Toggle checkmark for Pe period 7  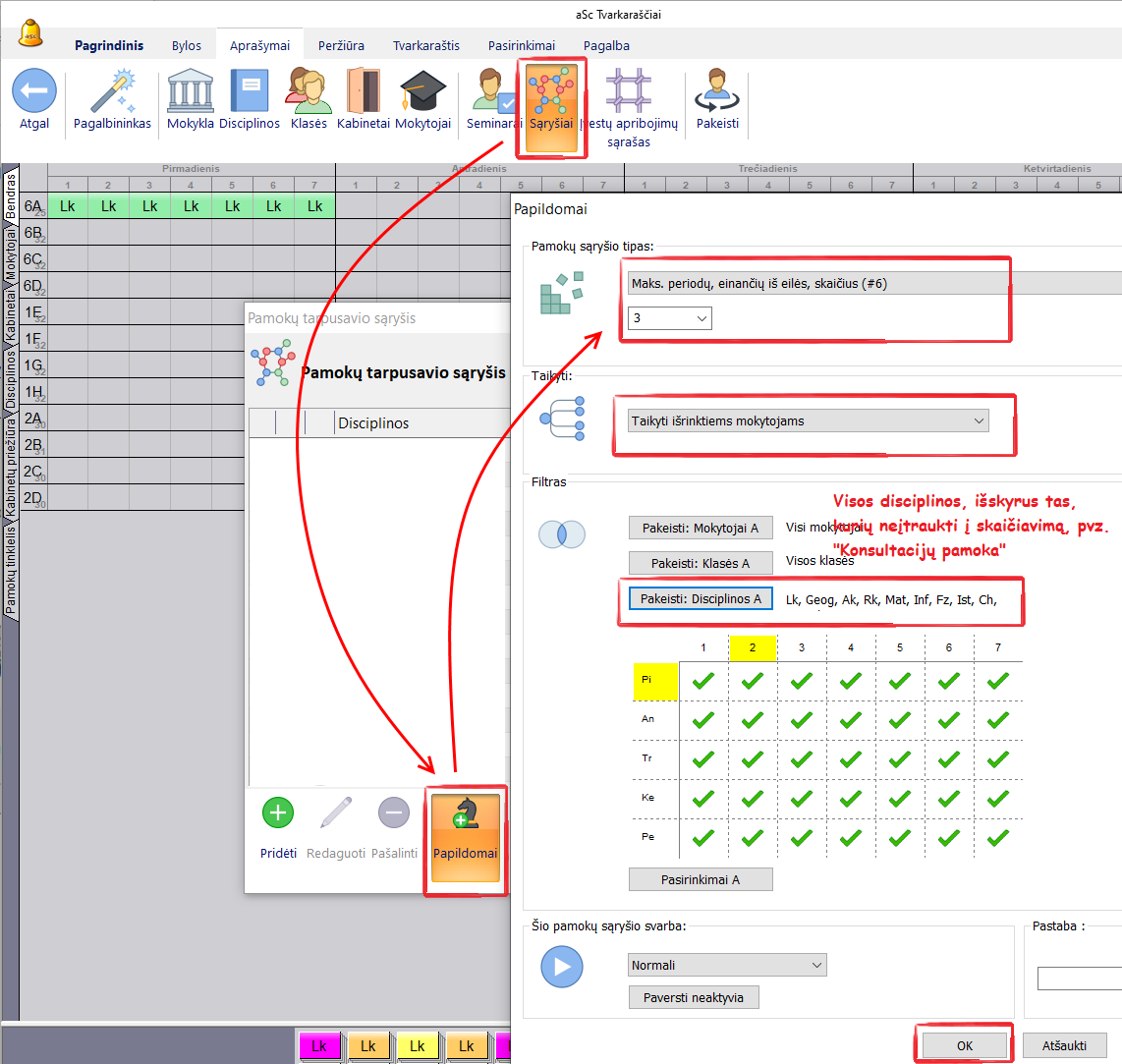tap(998, 837)
